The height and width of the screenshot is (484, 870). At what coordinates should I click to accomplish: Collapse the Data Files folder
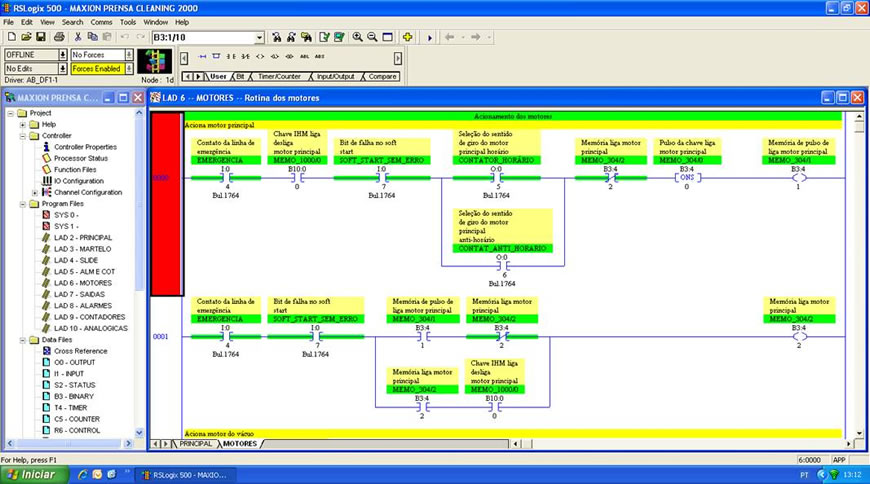tap(23, 340)
